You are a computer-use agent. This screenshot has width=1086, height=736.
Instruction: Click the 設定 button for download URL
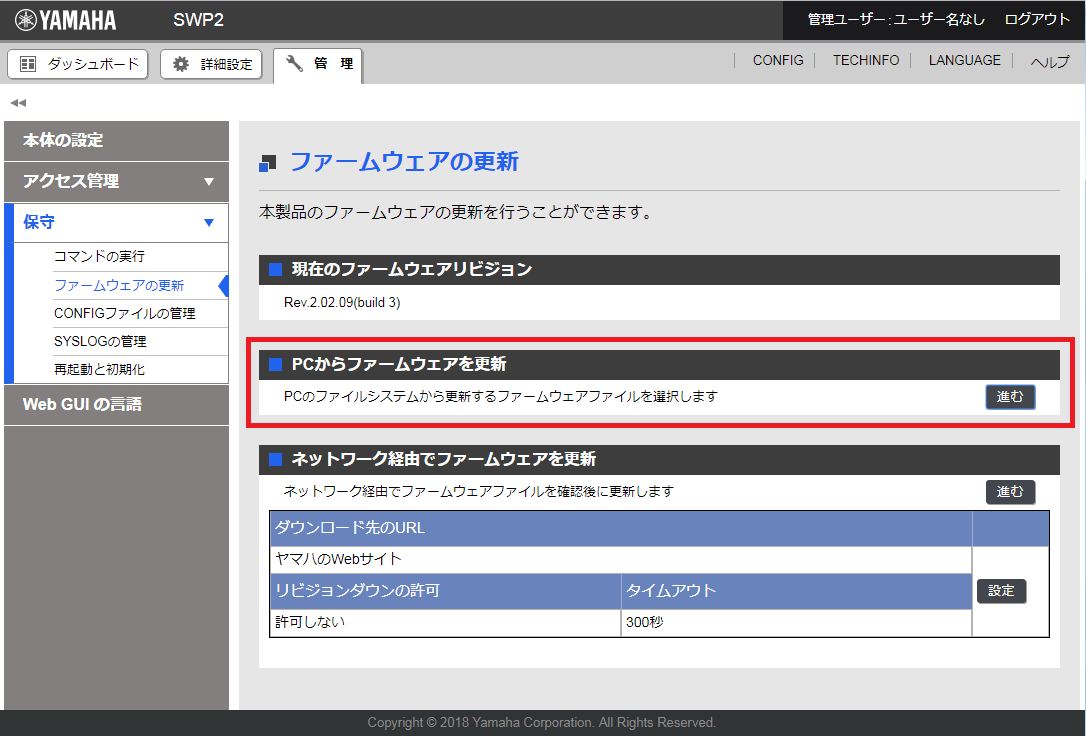point(1001,591)
